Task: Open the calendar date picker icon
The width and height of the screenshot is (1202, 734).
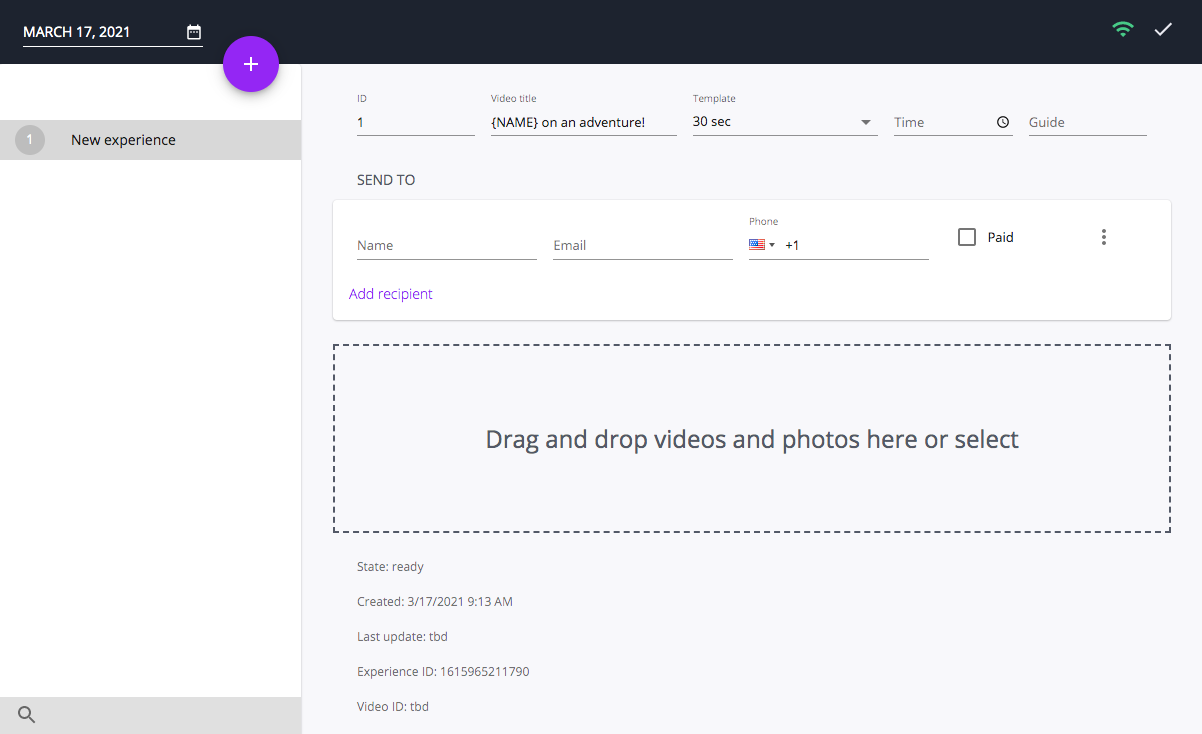Action: (x=193, y=31)
